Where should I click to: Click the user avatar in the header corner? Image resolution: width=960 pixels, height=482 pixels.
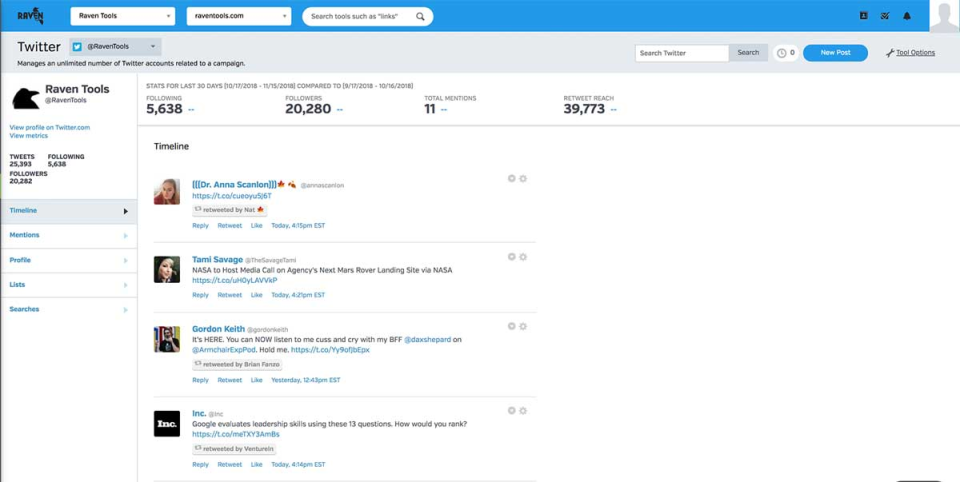click(x=943, y=17)
